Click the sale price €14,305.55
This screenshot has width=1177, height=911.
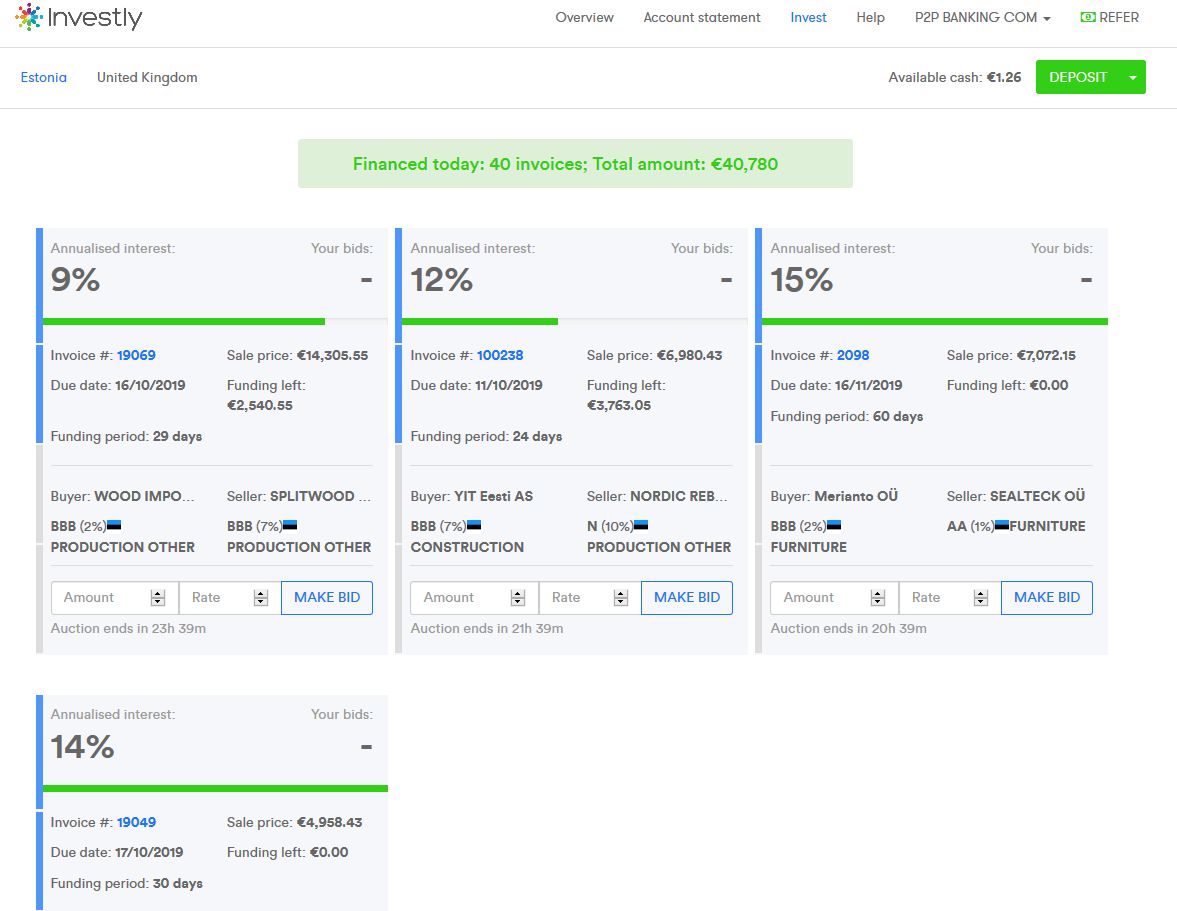coord(333,355)
